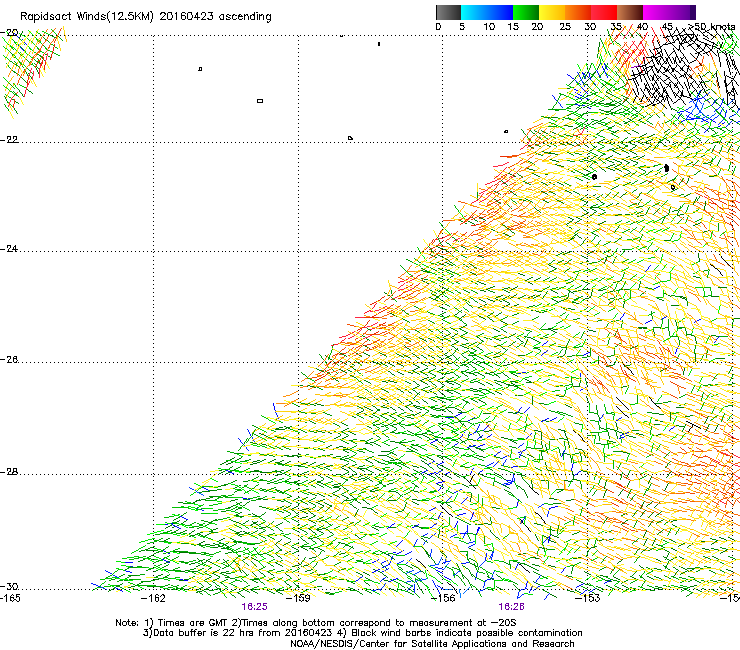Click the '-165' longitude label
This screenshot has height=650, width=740.
11,599
